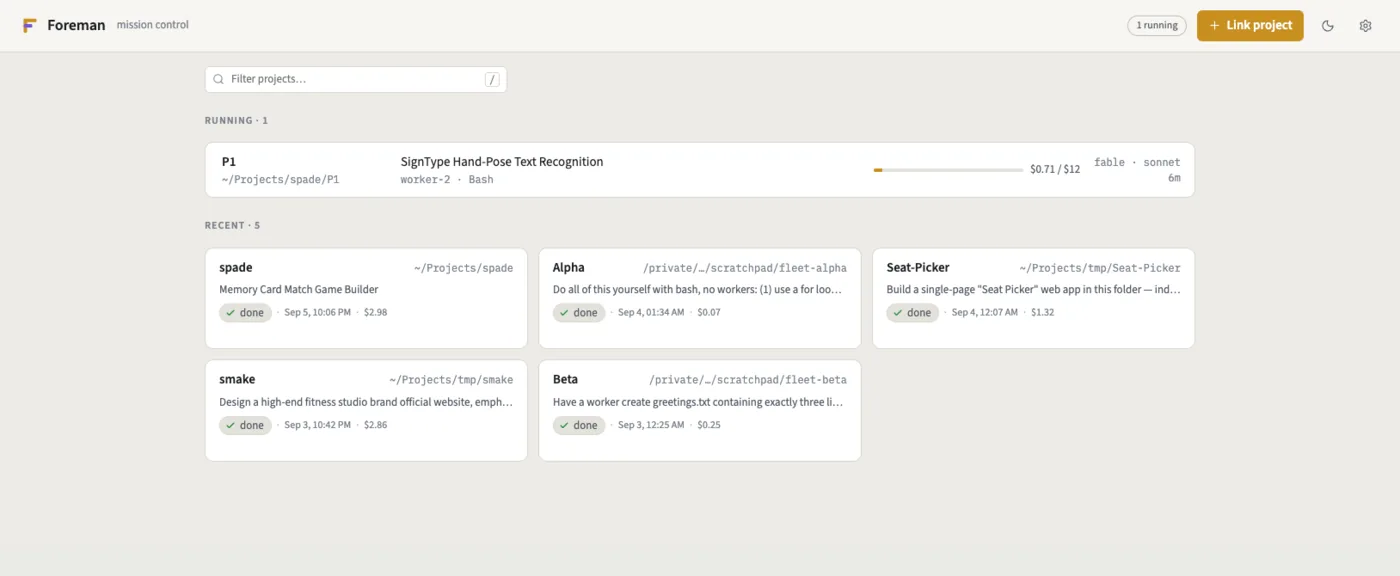Screen dimensions: 1400x576
Task: Focus the Filter projects search field
Action: [356, 79]
